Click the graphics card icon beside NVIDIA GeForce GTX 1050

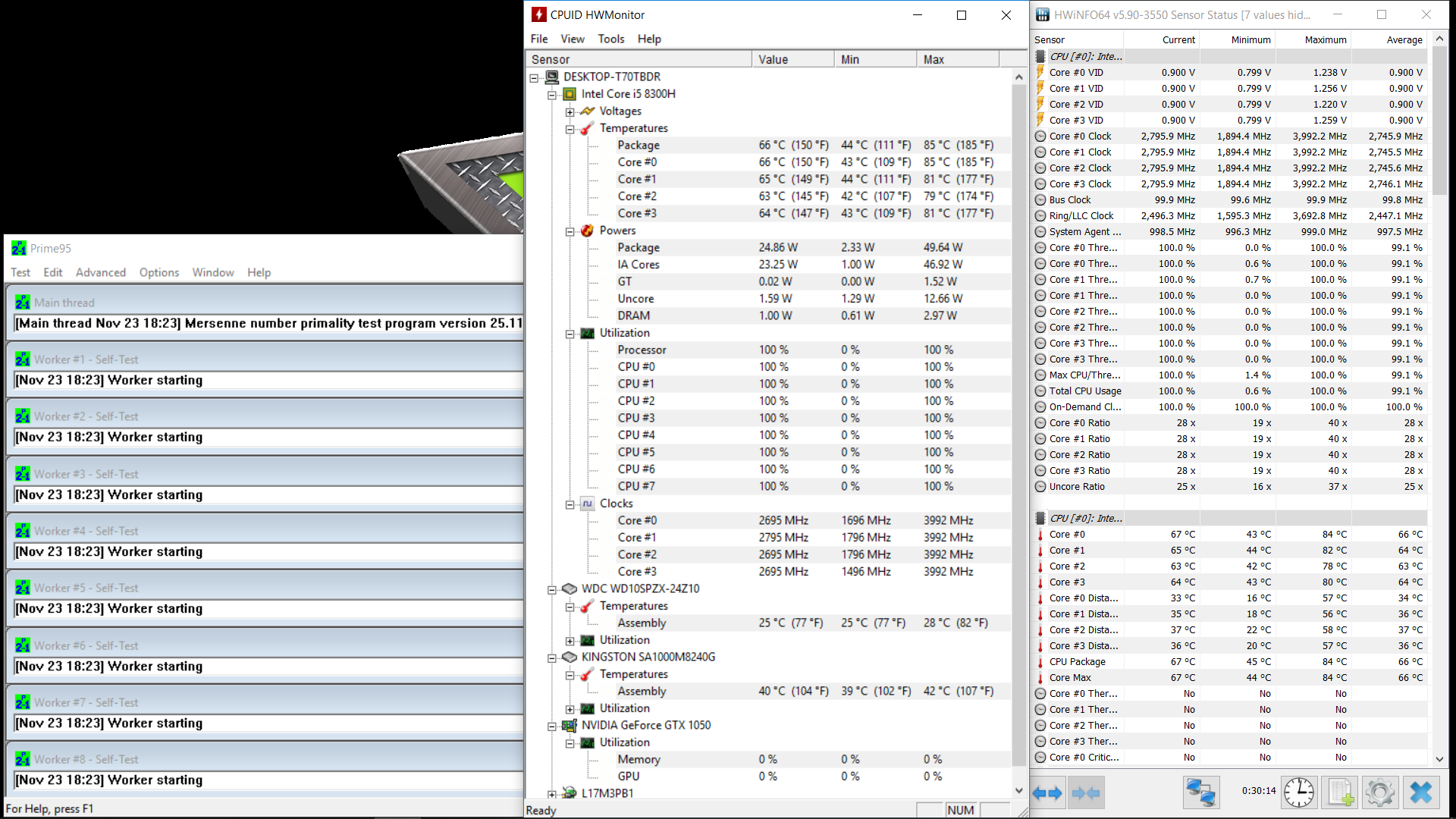[570, 726]
